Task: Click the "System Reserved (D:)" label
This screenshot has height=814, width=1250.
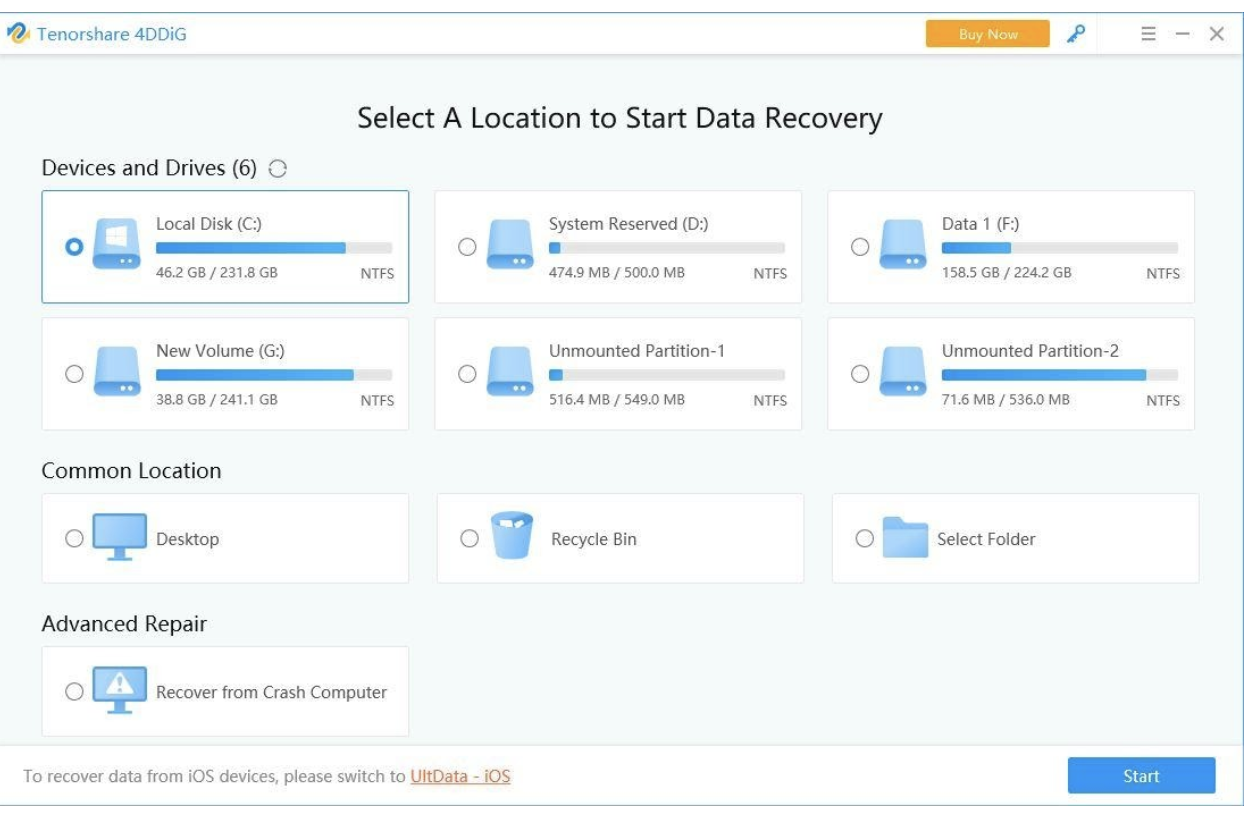Action: [x=629, y=224]
